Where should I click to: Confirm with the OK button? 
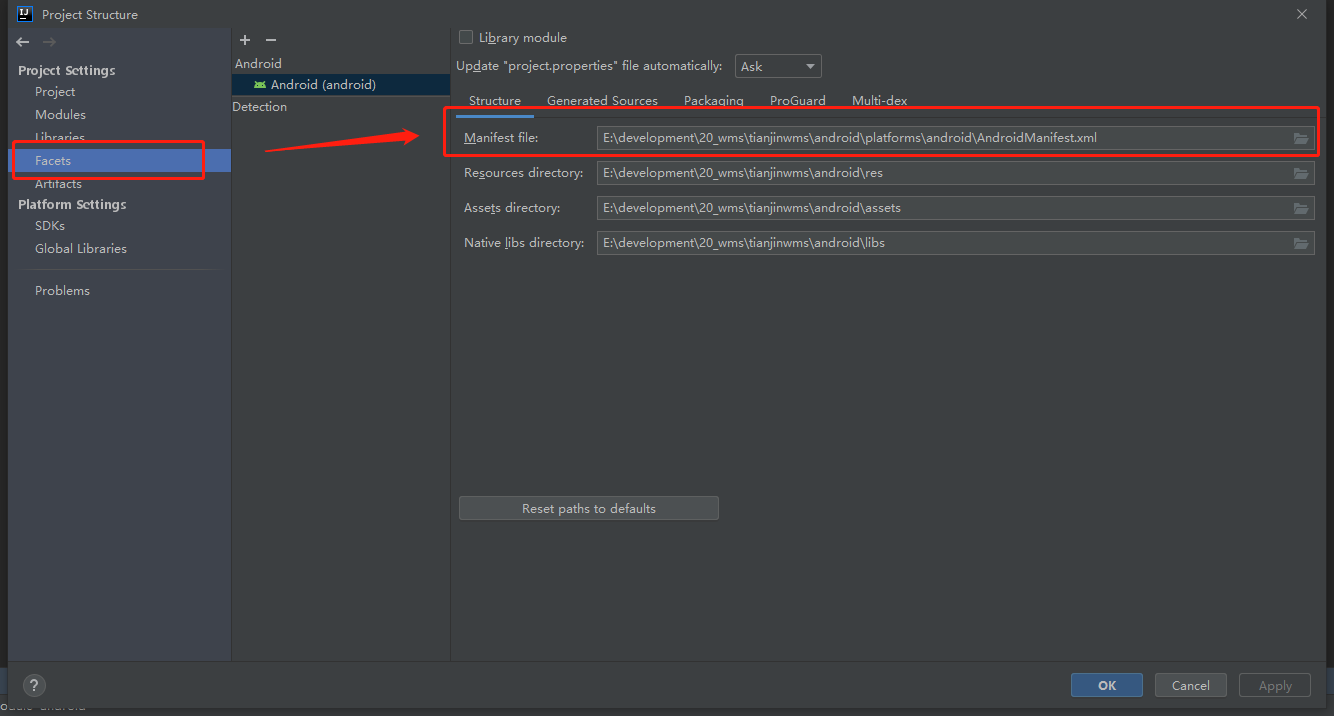tap(1107, 685)
